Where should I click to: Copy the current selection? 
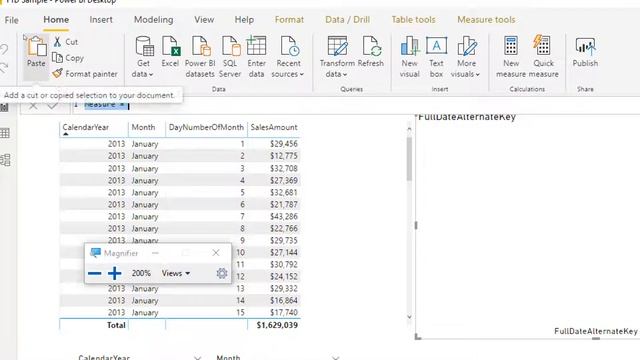tap(68, 58)
